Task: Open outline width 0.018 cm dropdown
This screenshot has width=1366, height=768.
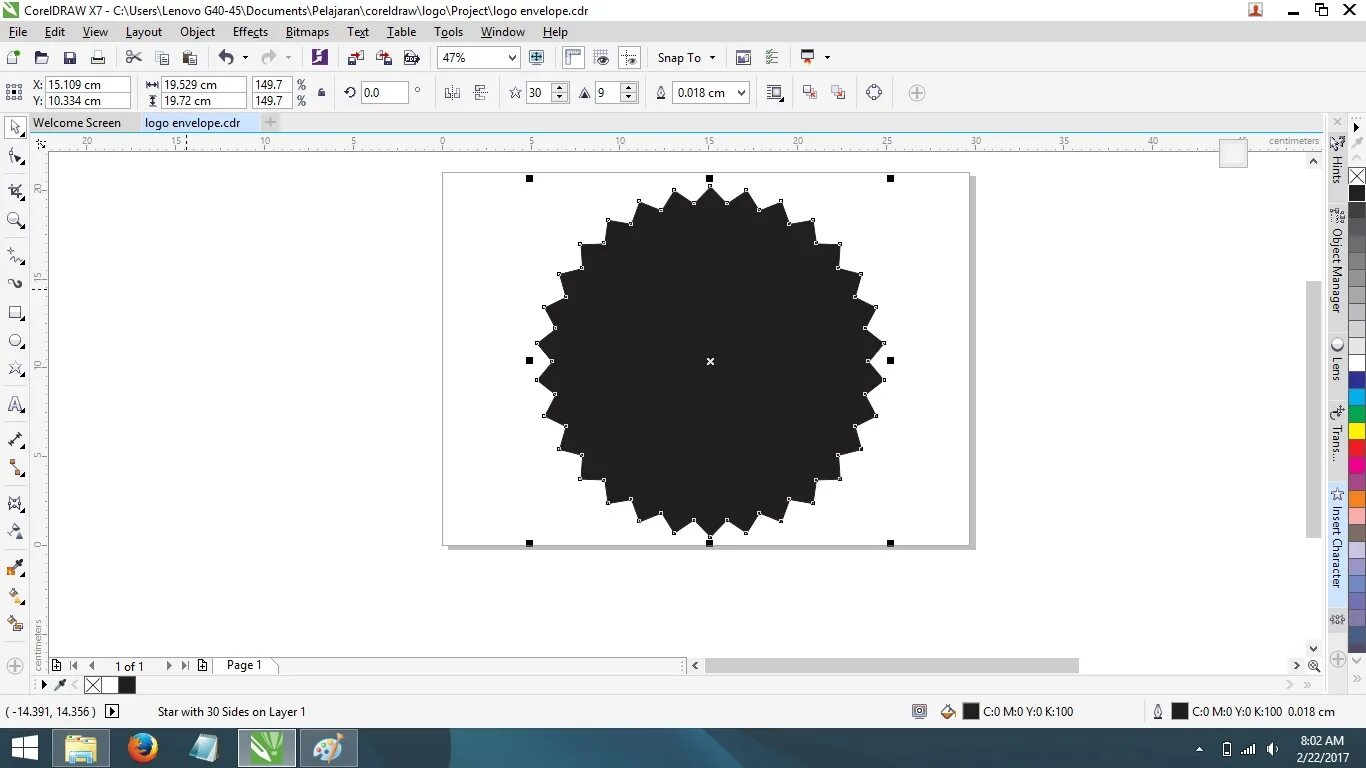Action: point(741,93)
